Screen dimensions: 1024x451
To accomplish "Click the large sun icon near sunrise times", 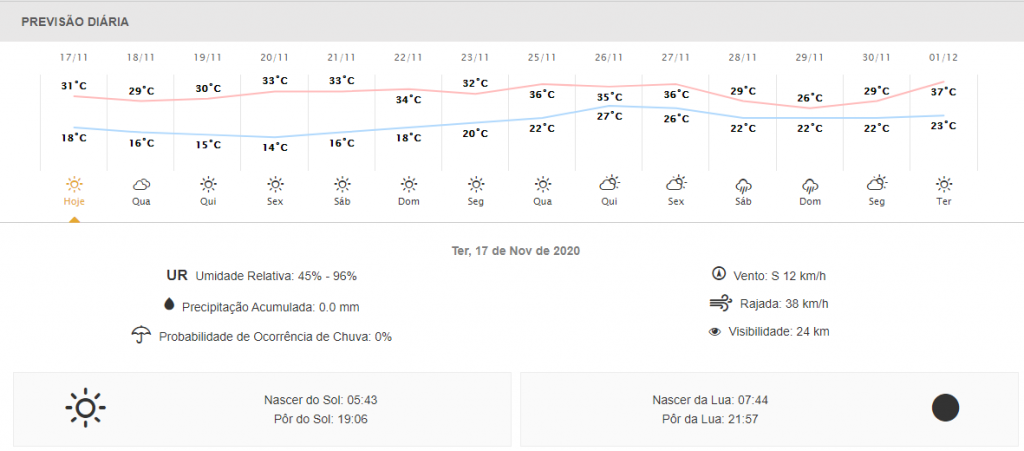I will [x=86, y=408].
